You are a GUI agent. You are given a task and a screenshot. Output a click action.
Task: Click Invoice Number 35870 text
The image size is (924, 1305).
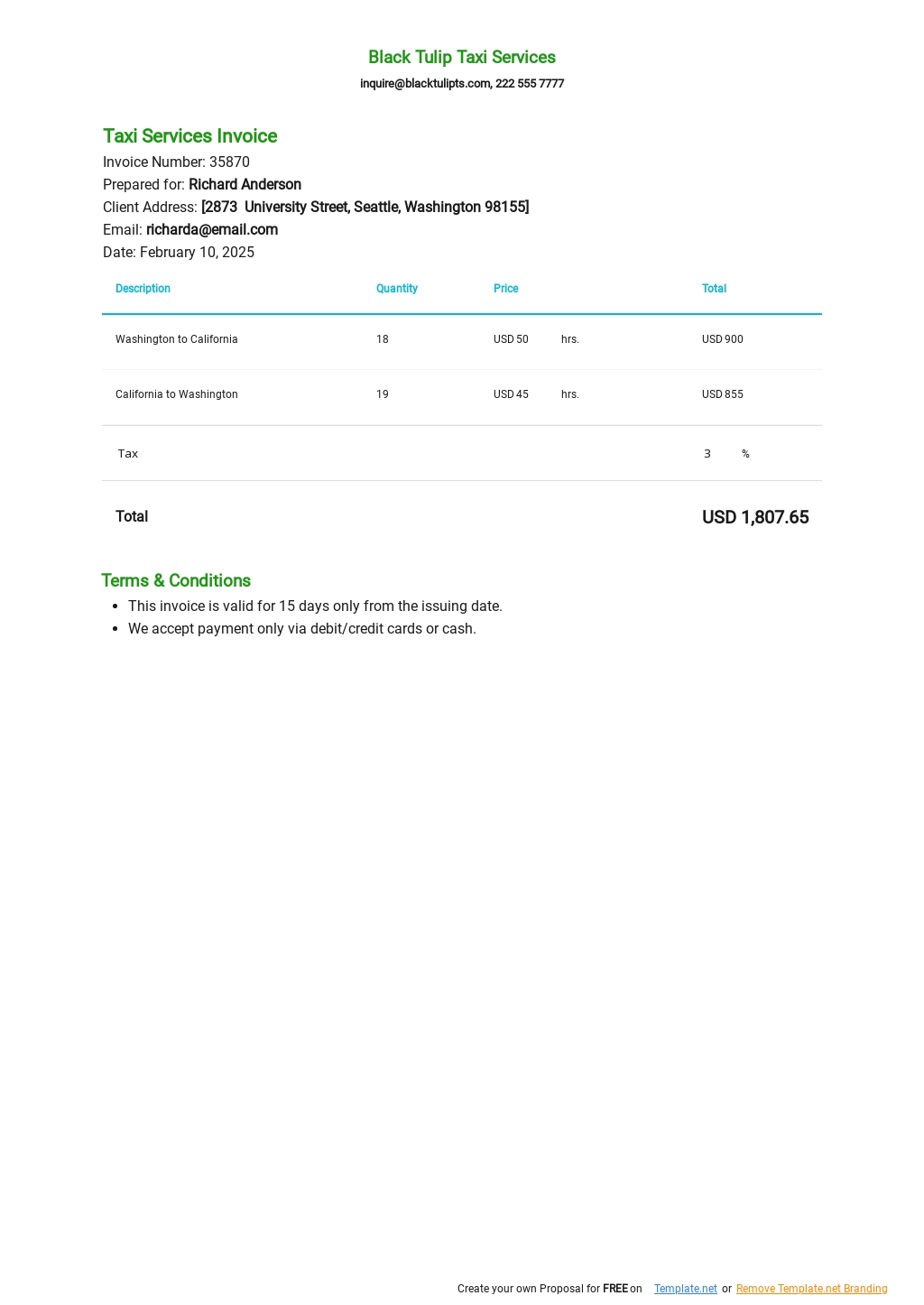(x=176, y=162)
